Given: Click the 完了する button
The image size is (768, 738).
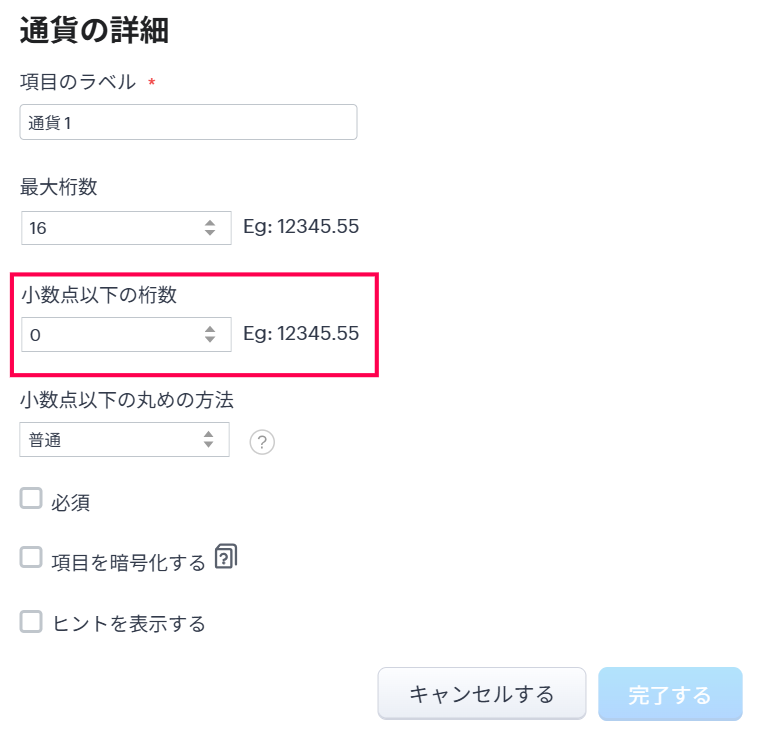Looking at the screenshot, I should coord(670,694).
